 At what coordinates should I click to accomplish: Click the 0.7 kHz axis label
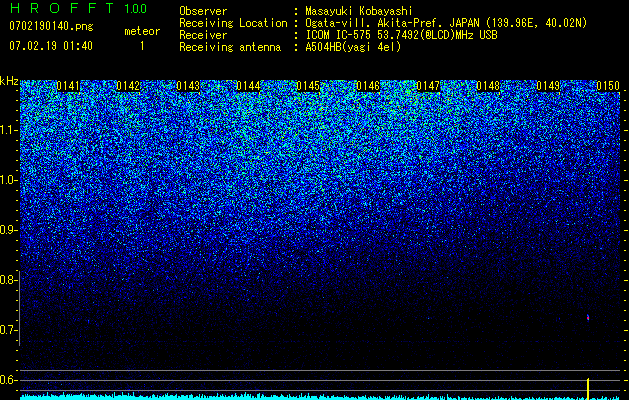point(8,330)
